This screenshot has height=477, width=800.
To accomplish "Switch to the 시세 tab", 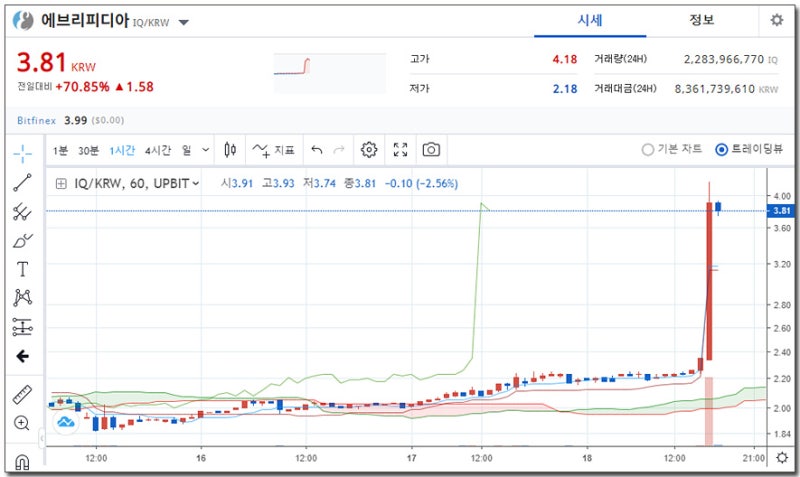I will tap(590, 20).
